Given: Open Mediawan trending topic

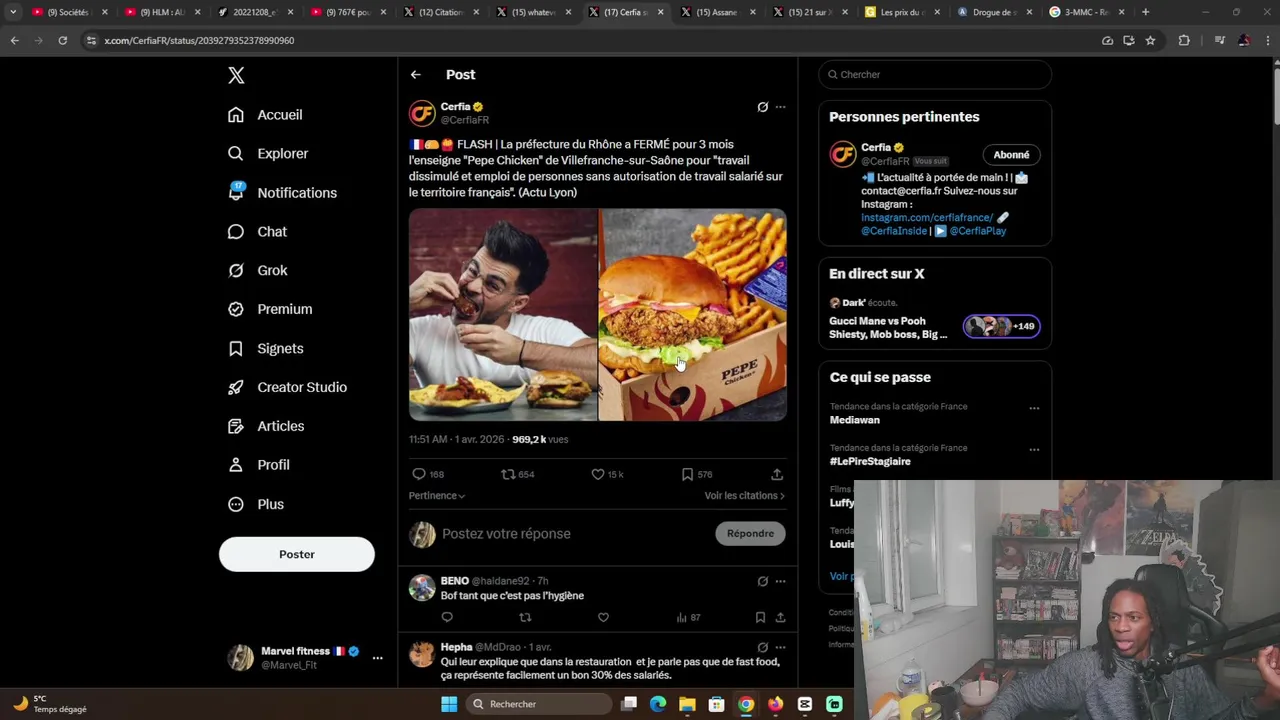Looking at the screenshot, I should (x=855, y=421).
